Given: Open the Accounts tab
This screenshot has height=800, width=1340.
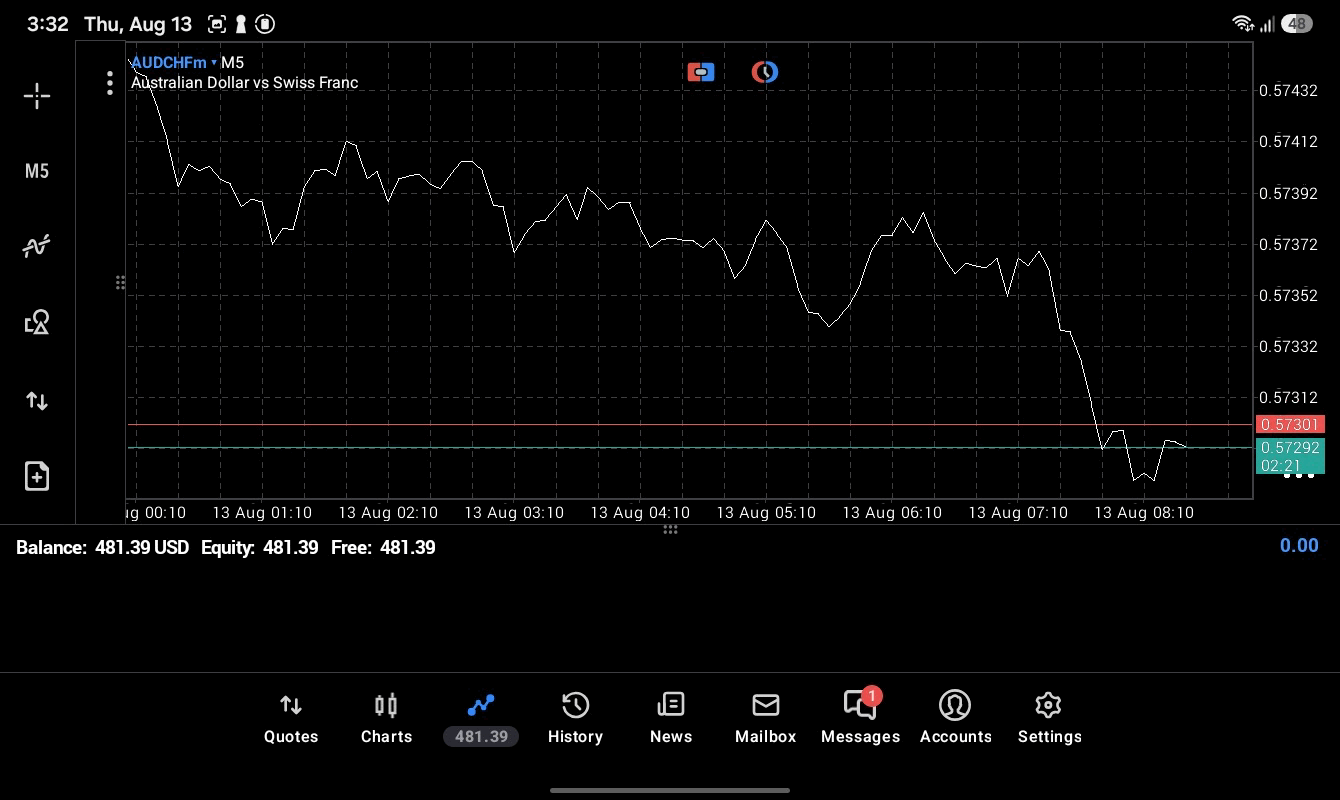Looking at the screenshot, I should coord(955,719).
